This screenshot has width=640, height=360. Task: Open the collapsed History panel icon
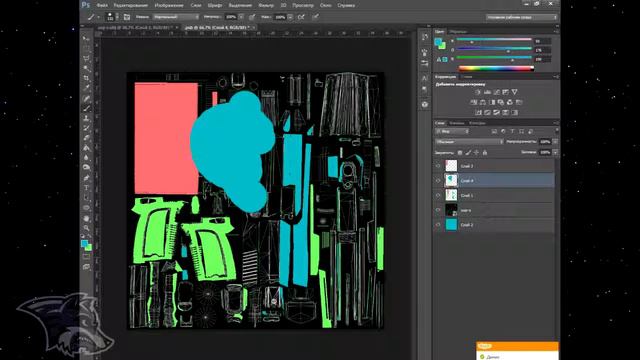[425, 37]
